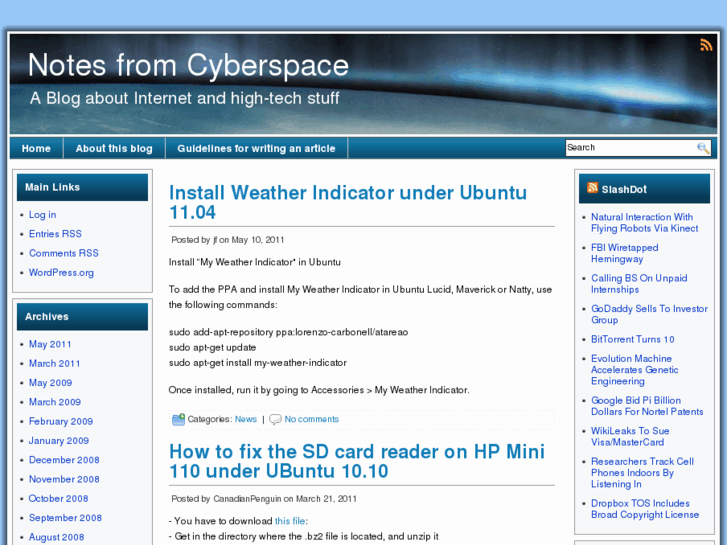Click the SlashDot RSS feed icon
Screen dimensions: 727x545
(x=592, y=187)
